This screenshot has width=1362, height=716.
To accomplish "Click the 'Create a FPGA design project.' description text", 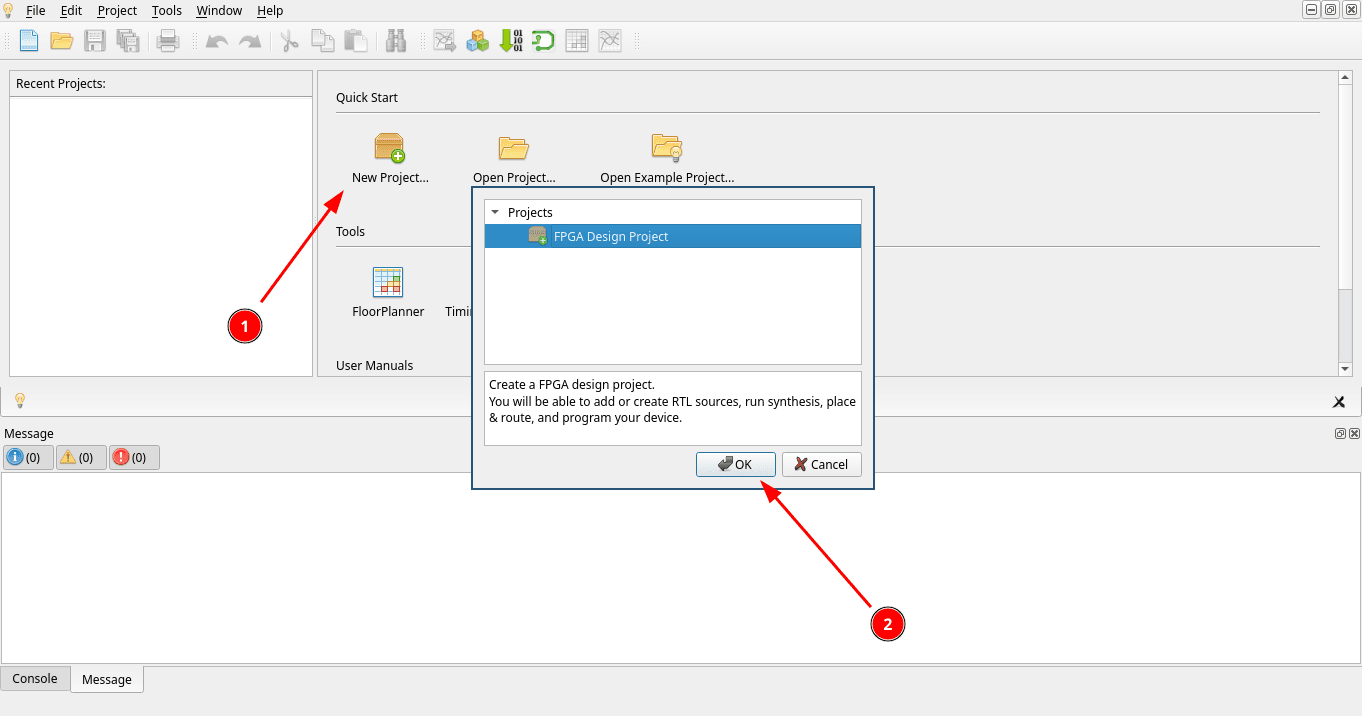I will (x=571, y=384).
